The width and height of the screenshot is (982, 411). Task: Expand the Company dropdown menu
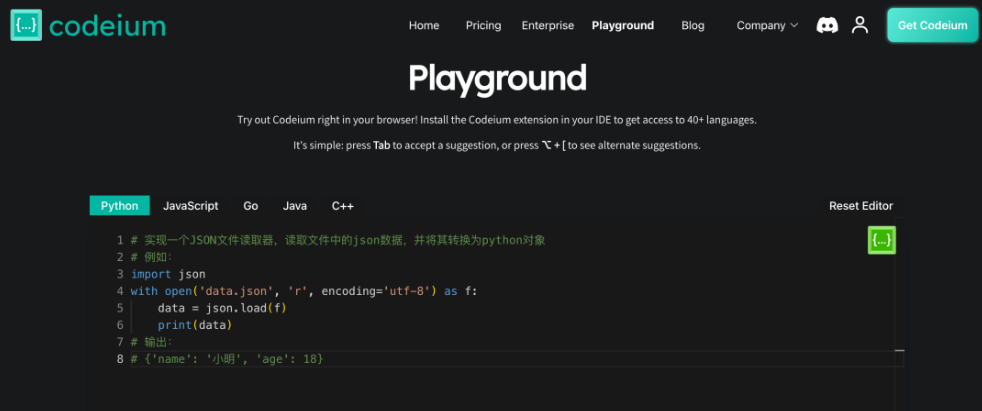(767, 25)
